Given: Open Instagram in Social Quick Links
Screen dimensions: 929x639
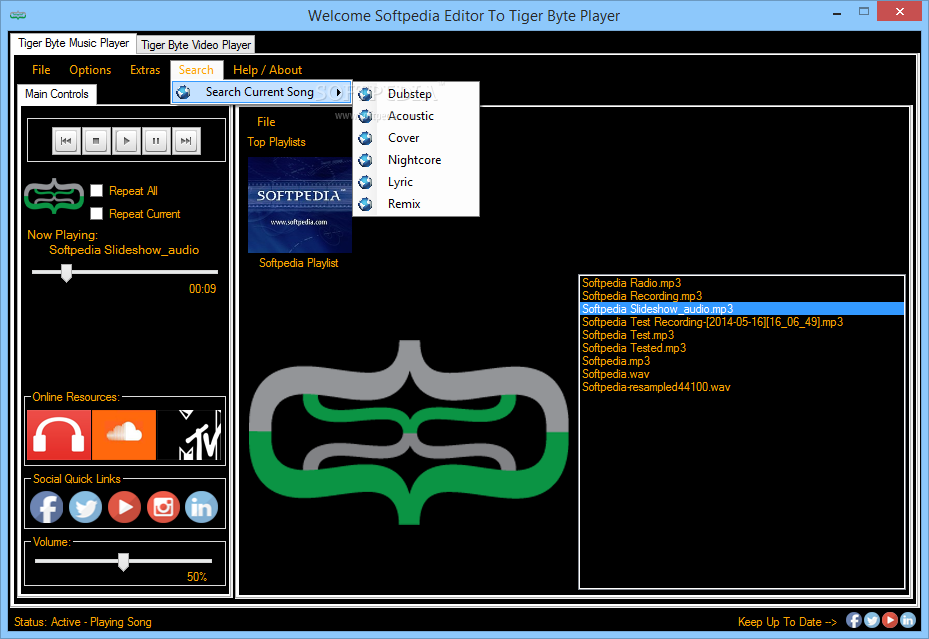Looking at the screenshot, I should pos(163,507).
